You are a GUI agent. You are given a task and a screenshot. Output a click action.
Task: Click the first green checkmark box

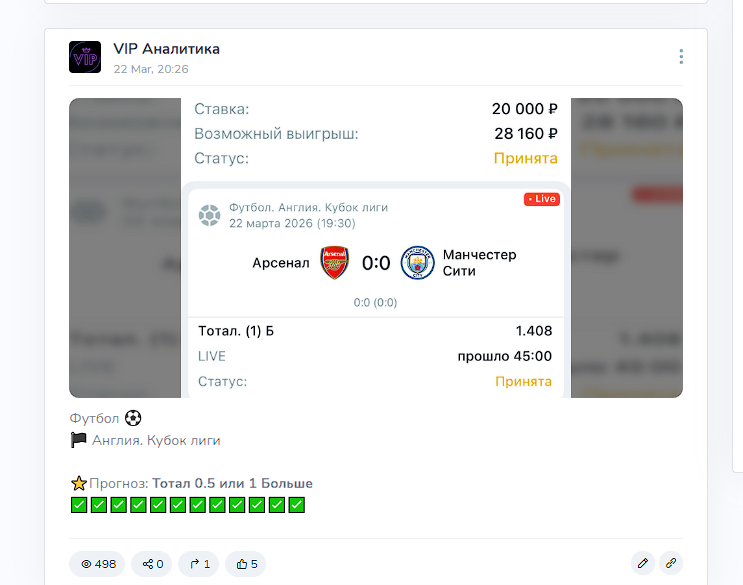(x=79, y=505)
